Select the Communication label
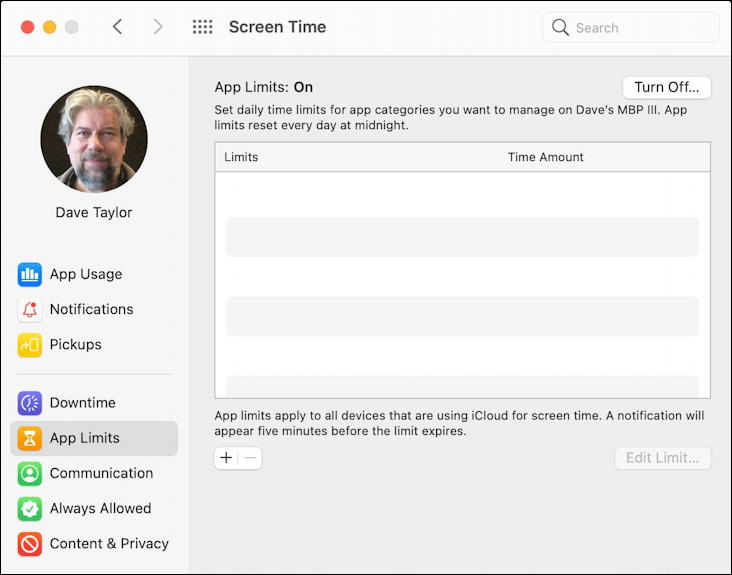The image size is (732, 575). click(x=101, y=473)
